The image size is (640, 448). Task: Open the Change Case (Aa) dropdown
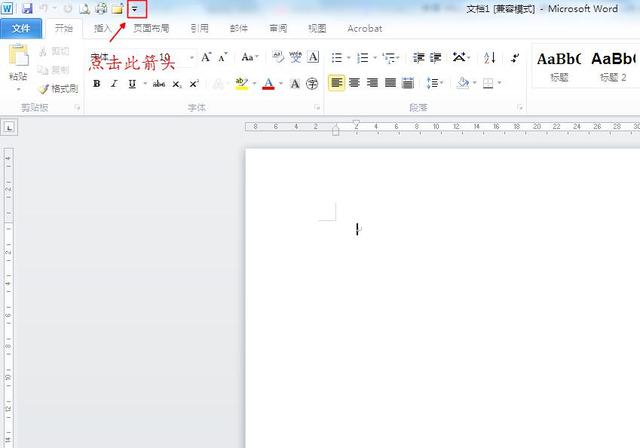click(x=249, y=57)
